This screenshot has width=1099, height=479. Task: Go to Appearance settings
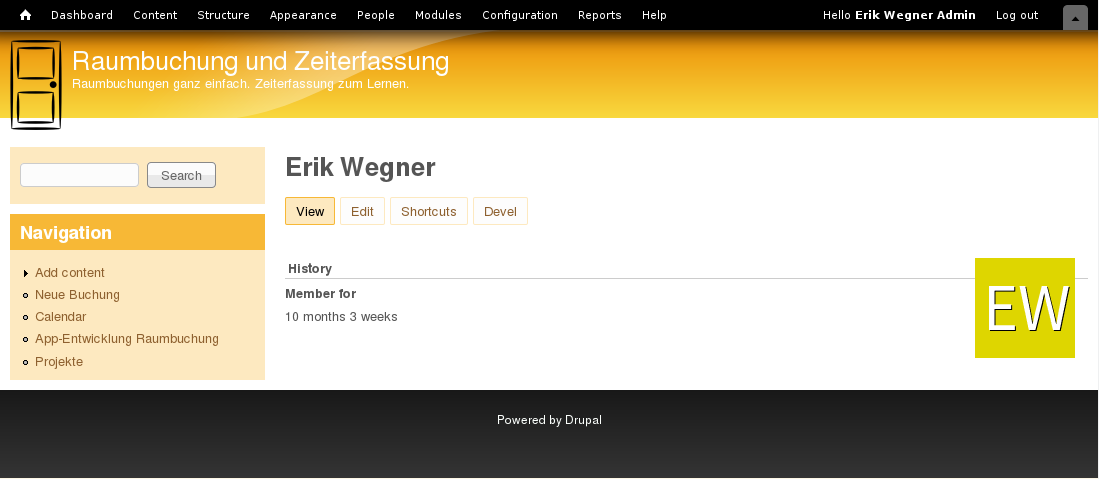(303, 15)
